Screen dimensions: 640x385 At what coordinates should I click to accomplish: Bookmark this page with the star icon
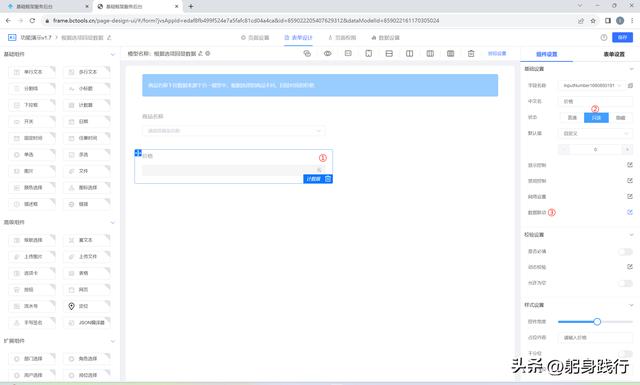tap(593, 20)
